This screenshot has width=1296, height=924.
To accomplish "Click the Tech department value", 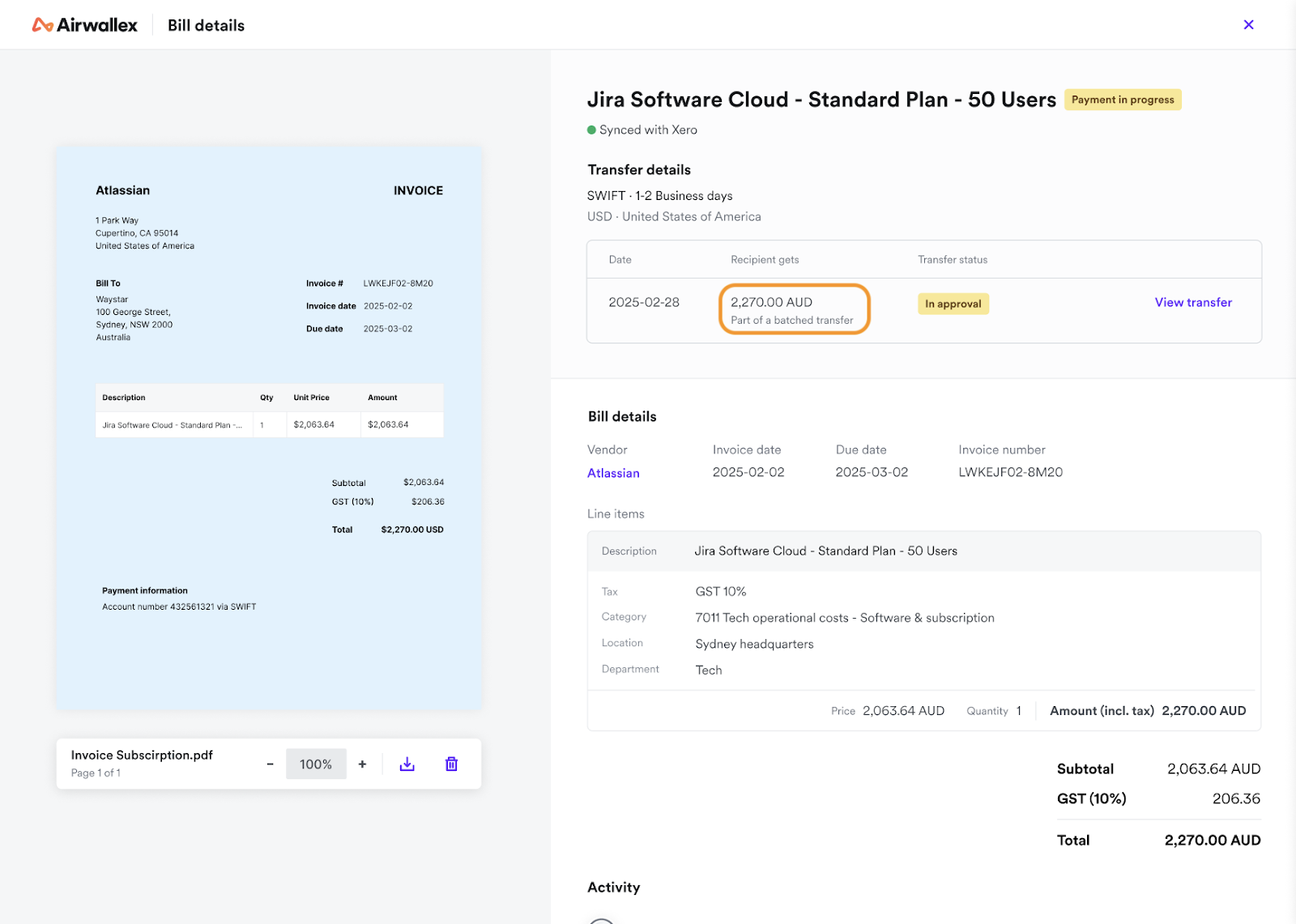I will pyautogui.click(x=709, y=670).
